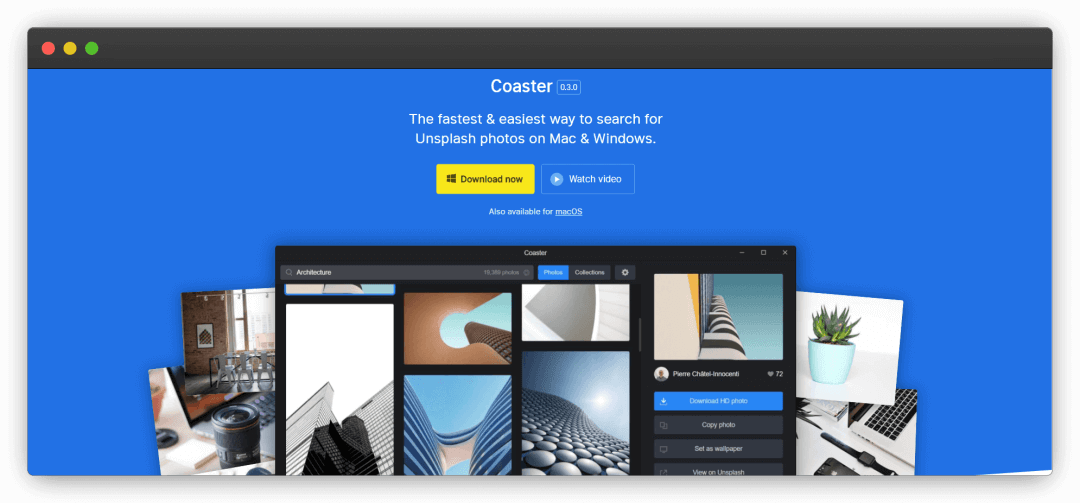Image resolution: width=1080 pixels, height=503 pixels.
Task: Play the Watch video button
Action: [588, 179]
